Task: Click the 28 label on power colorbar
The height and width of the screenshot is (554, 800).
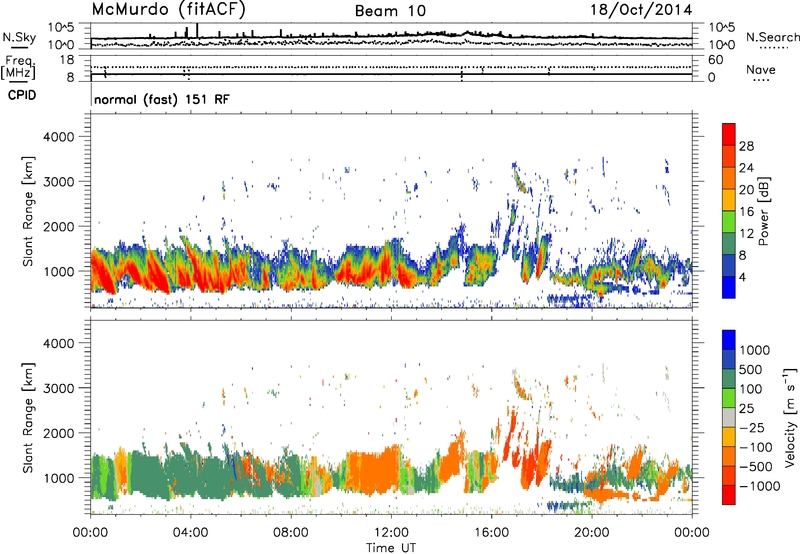Action: 746,146
